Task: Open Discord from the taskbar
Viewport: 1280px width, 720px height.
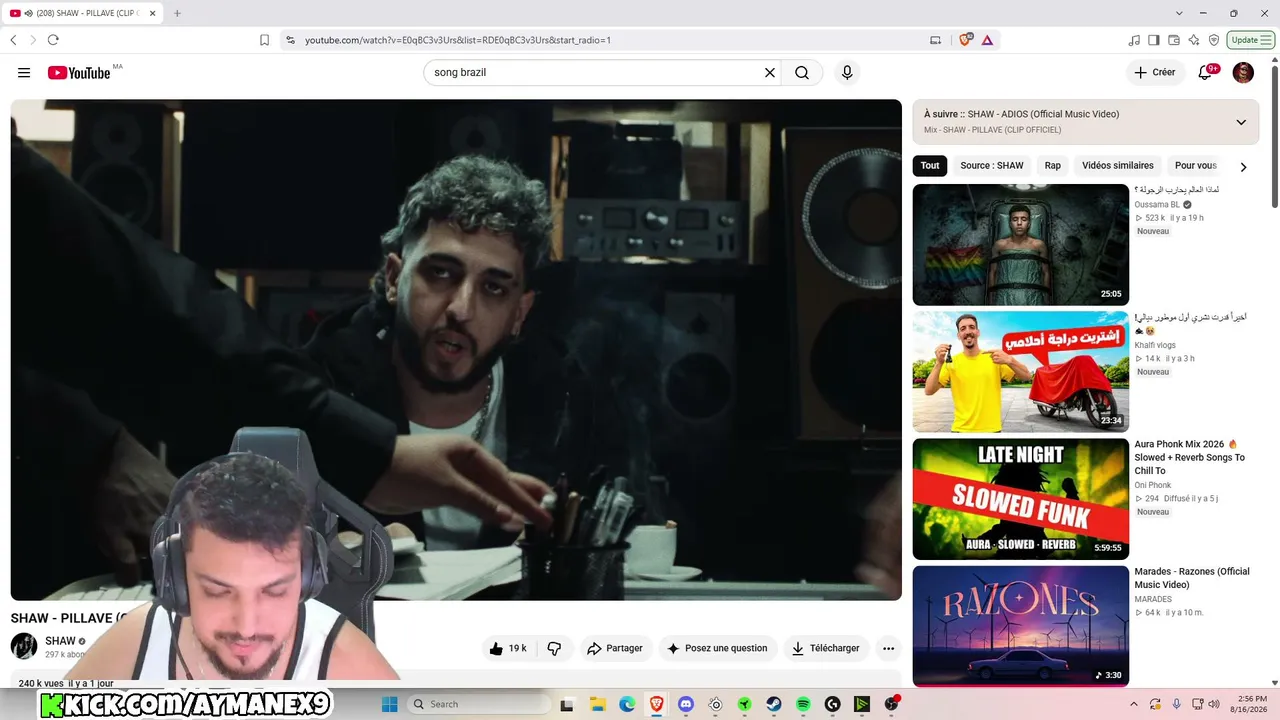Action: point(686,704)
